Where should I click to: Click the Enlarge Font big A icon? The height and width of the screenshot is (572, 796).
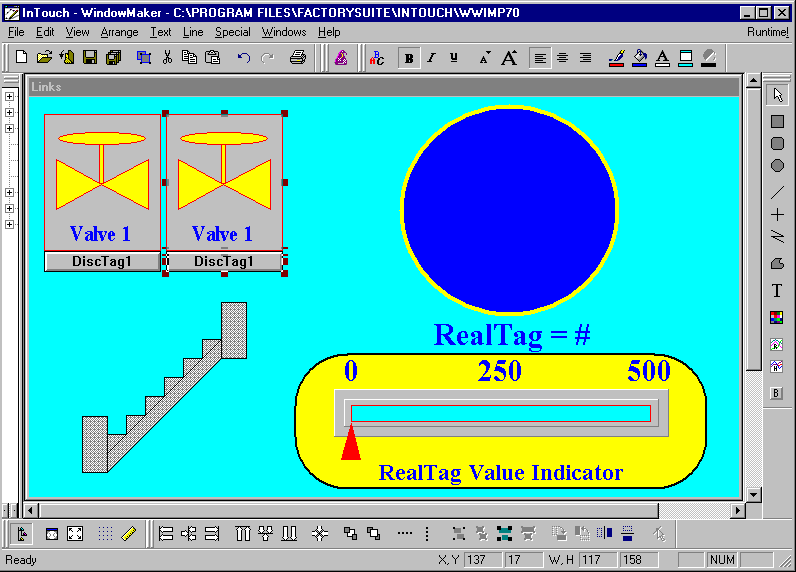(x=509, y=57)
